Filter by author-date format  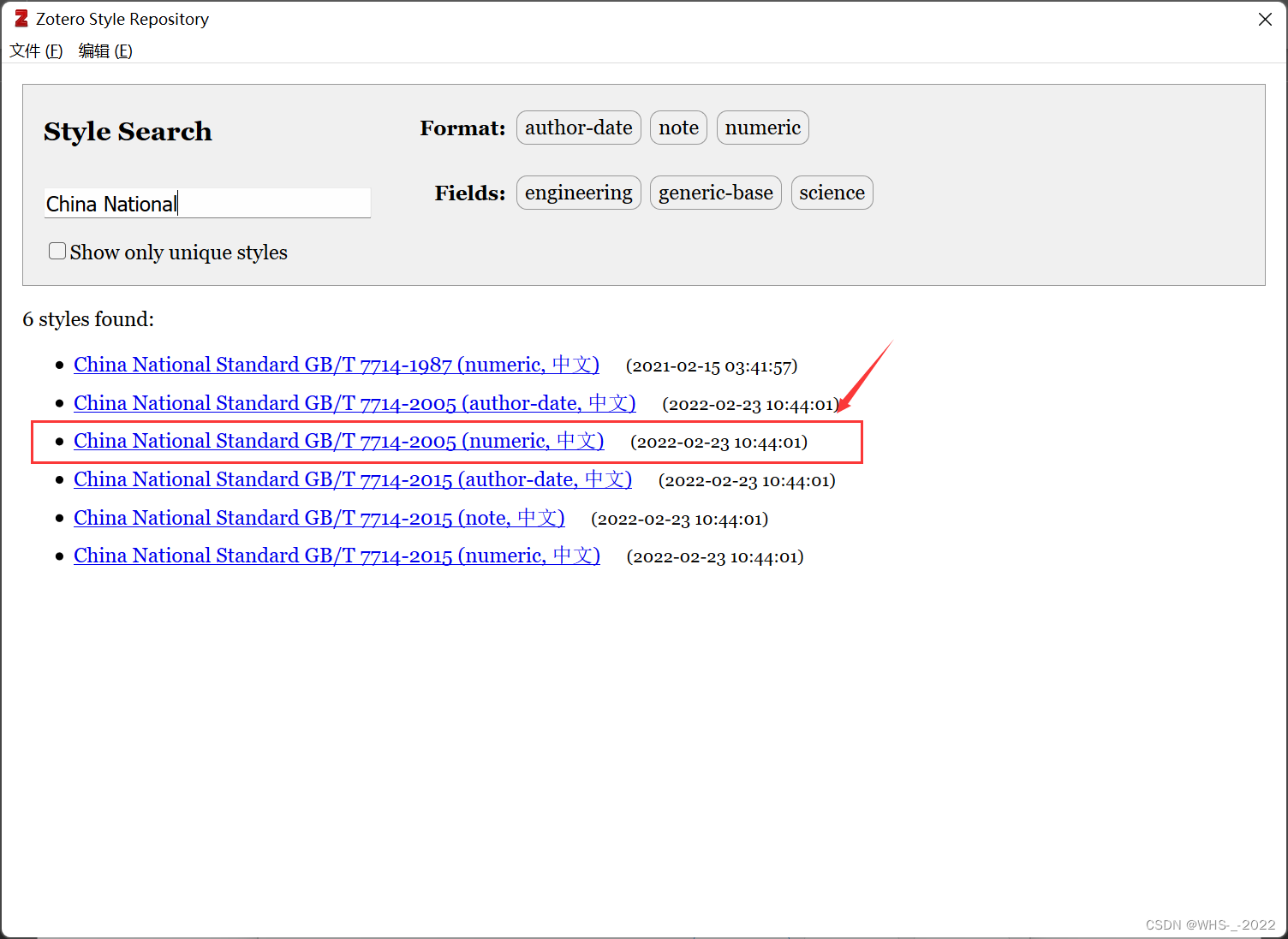[579, 128]
